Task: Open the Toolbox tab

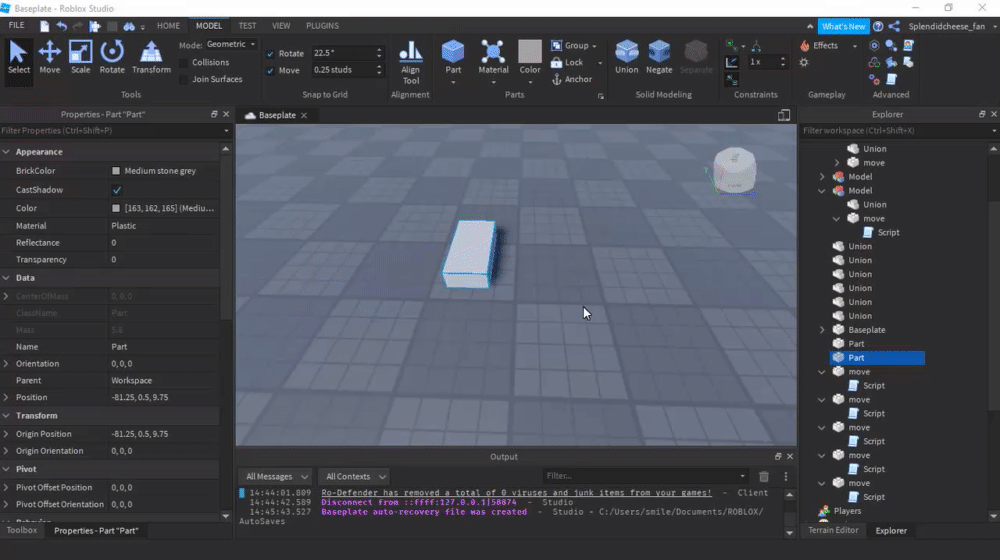Action: (x=22, y=530)
